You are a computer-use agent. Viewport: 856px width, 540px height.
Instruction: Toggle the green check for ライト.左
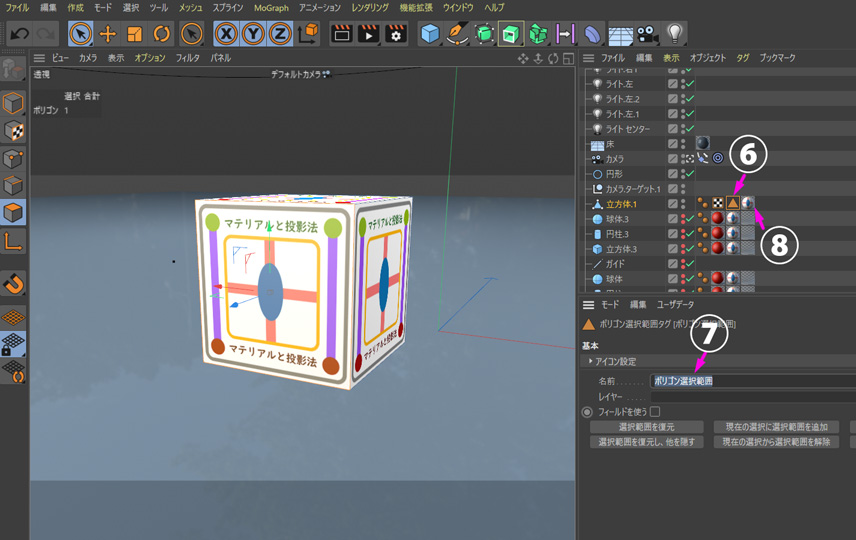click(690, 84)
